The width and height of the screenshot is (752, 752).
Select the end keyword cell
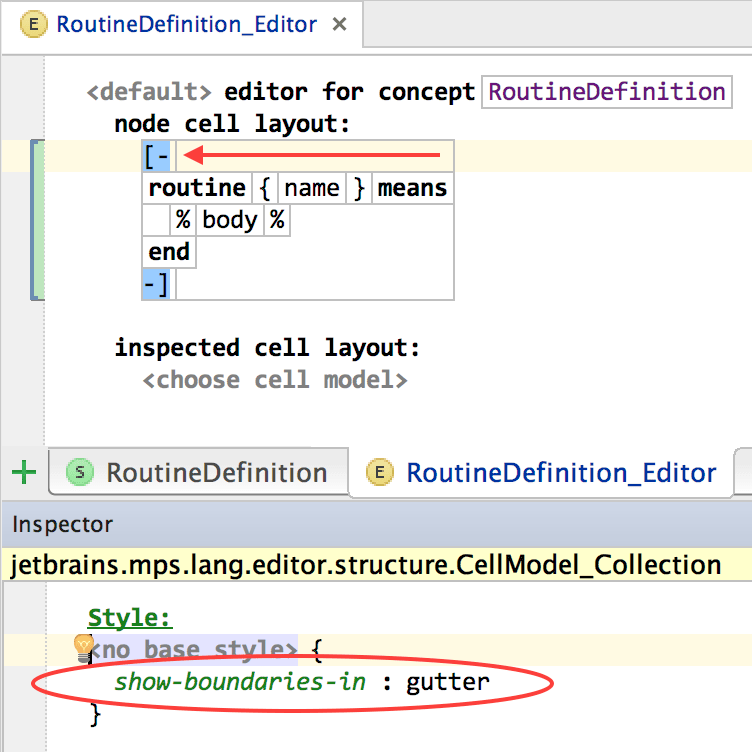pos(169,252)
